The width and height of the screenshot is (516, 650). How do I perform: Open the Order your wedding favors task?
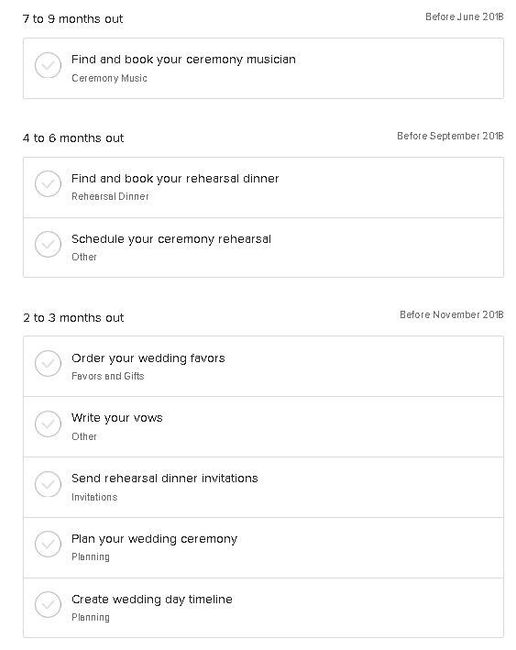[x=148, y=358]
